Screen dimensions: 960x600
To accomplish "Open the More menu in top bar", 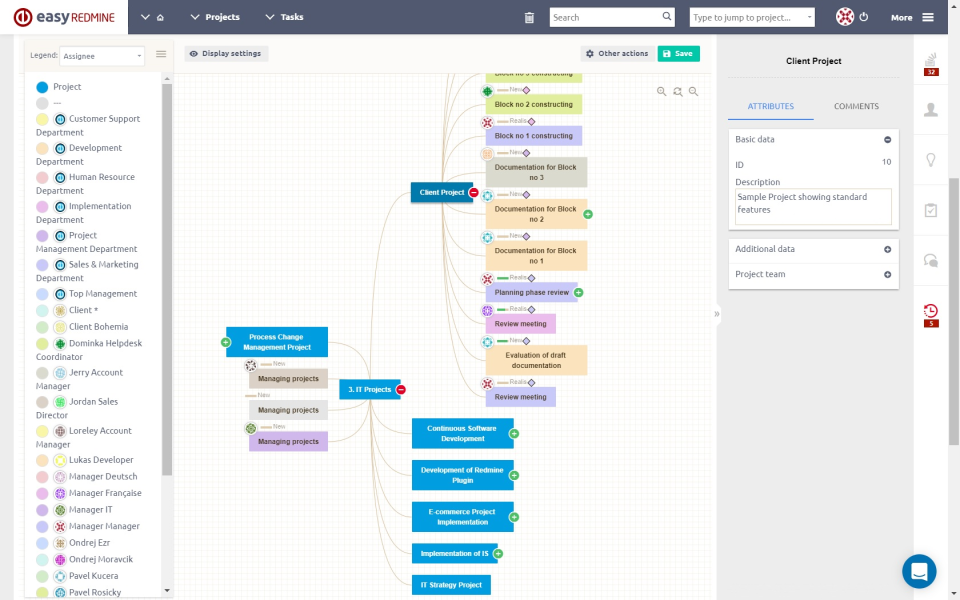I will (x=901, y=17).
